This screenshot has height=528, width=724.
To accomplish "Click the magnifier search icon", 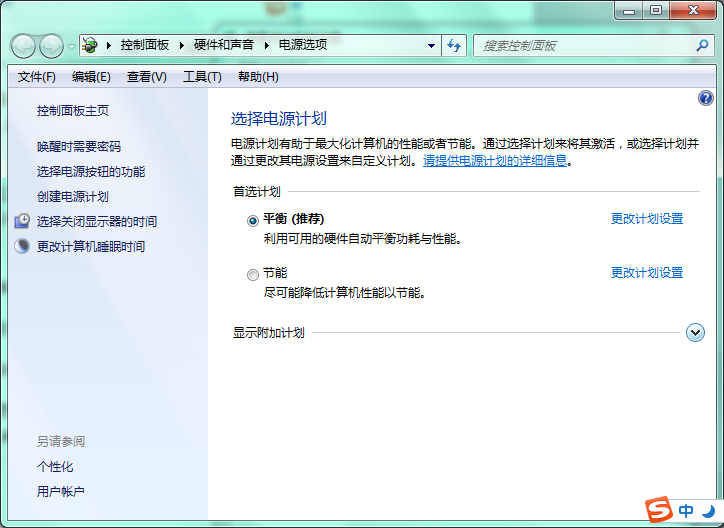I will 702,45.
